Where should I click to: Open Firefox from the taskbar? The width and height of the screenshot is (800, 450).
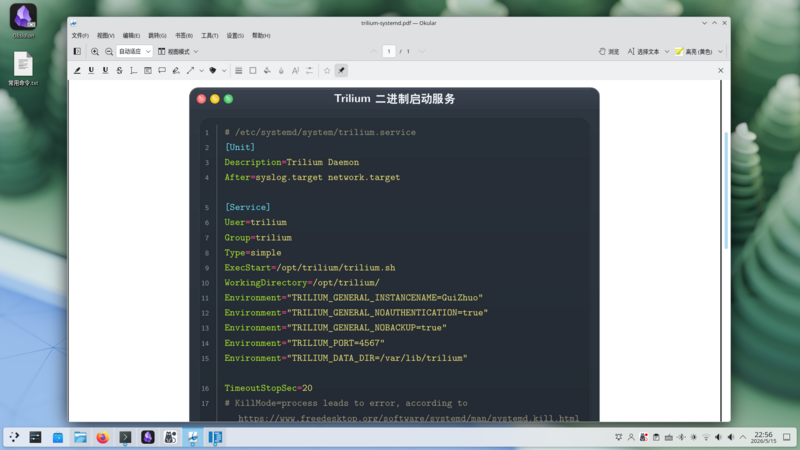[103, 437]
